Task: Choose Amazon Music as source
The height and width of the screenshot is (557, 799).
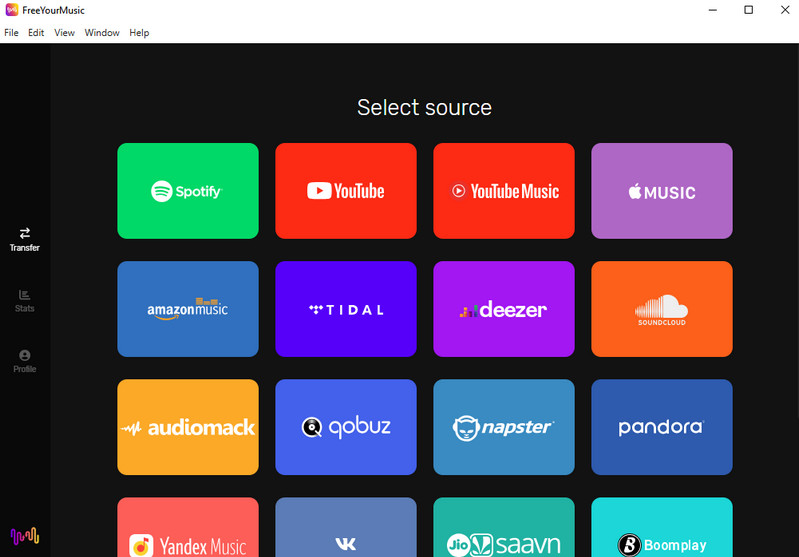Action: 188,309
